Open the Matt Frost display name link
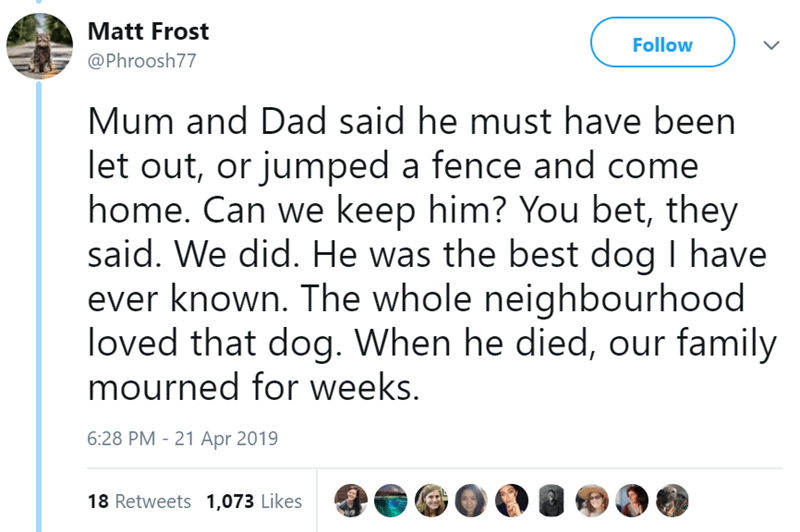Screen dimensions: 800x532 (148, 32)
